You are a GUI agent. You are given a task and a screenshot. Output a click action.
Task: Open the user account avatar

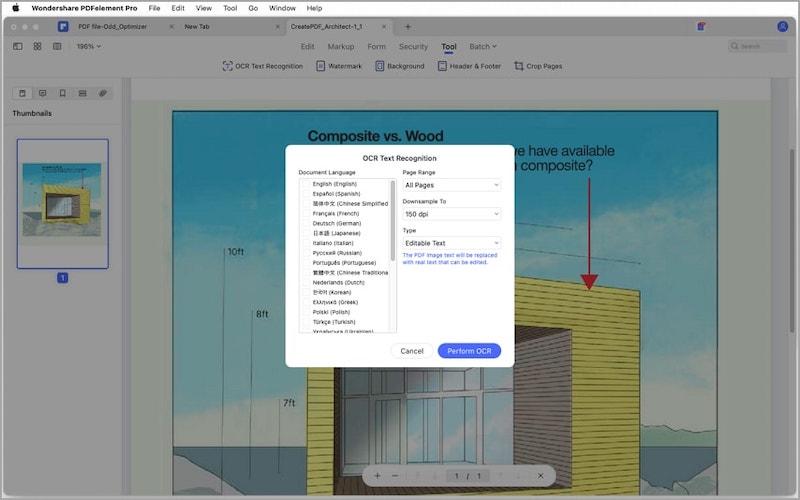[x=782, y=27]
